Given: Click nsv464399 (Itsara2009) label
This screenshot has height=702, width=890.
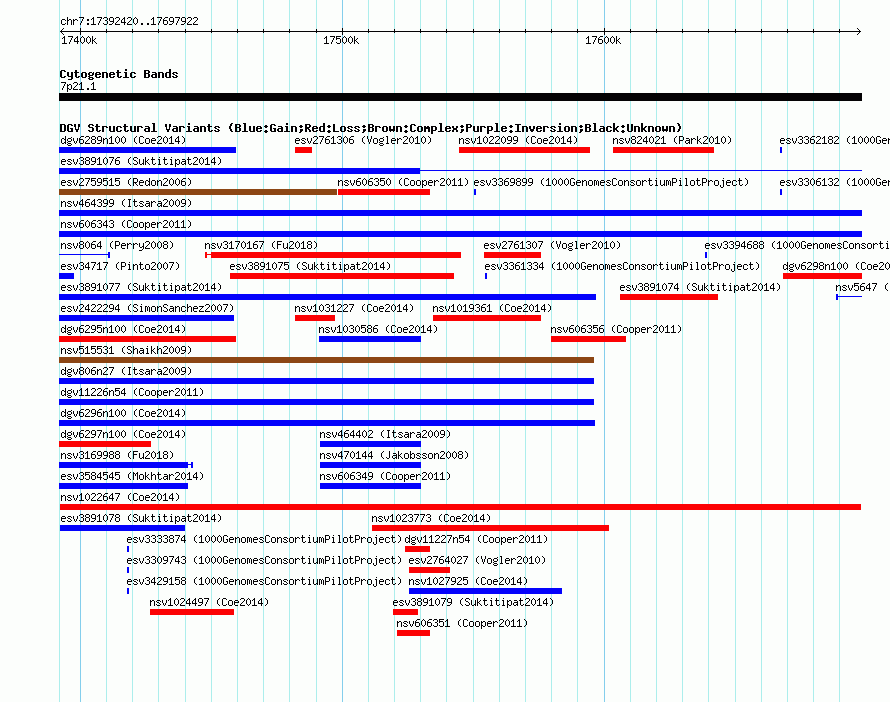Looking at the screenshot, I should [x=126, y=203].
